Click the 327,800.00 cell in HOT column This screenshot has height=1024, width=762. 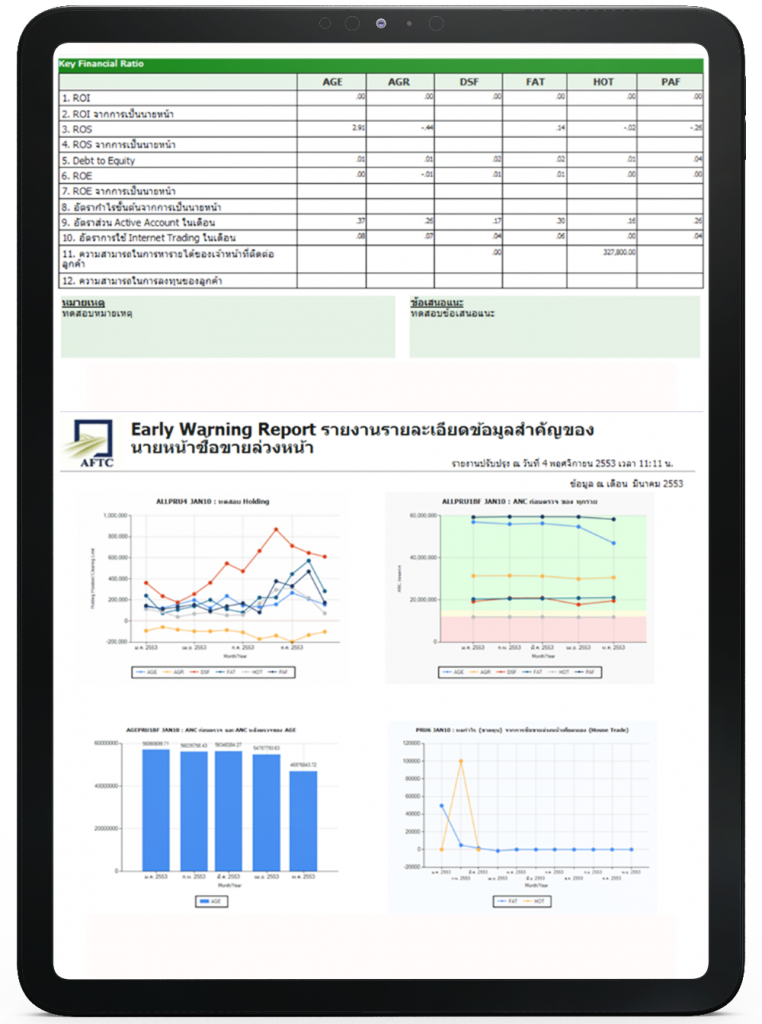pyautogui.click(x=618, y=252)
